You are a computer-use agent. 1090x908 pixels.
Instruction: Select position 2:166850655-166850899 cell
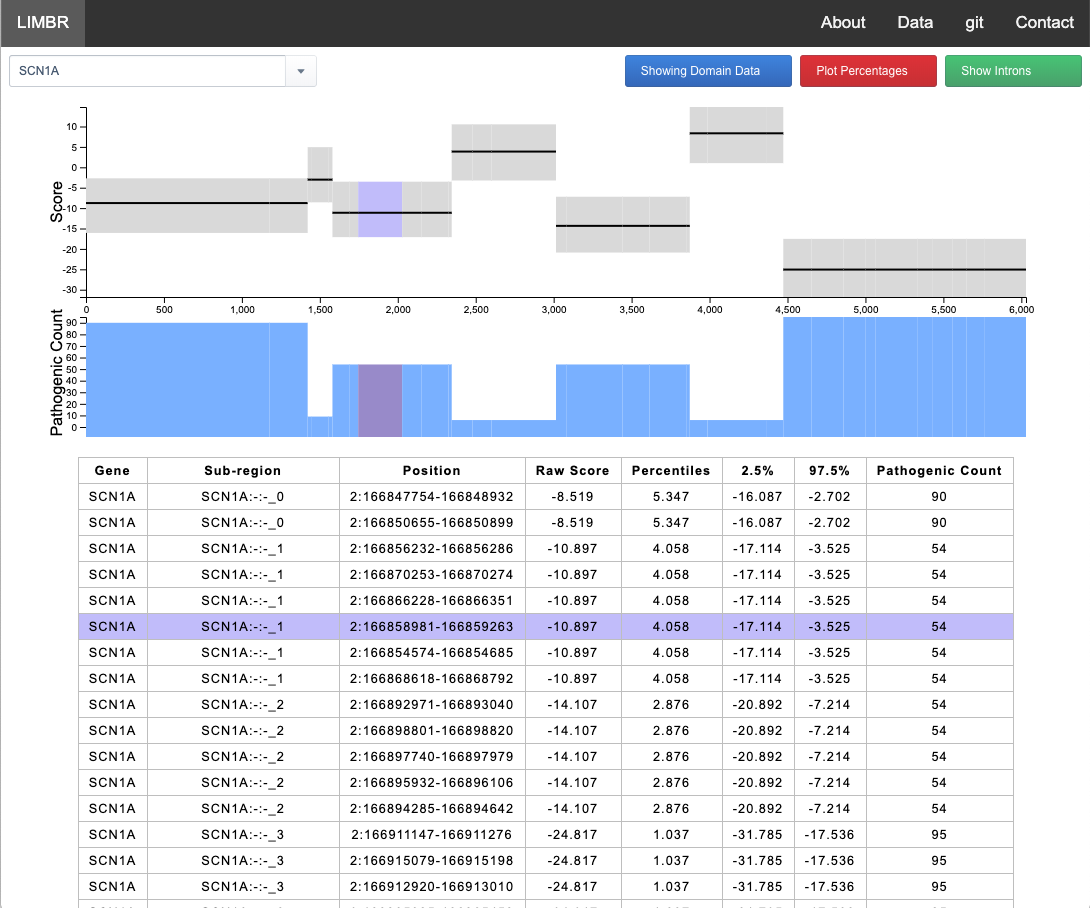pyautogui.click(x=432, y=523)
